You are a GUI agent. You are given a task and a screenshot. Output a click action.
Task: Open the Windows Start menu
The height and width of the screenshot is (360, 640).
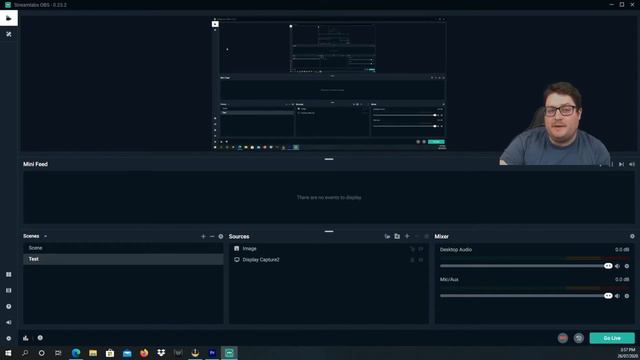(8, 353)
